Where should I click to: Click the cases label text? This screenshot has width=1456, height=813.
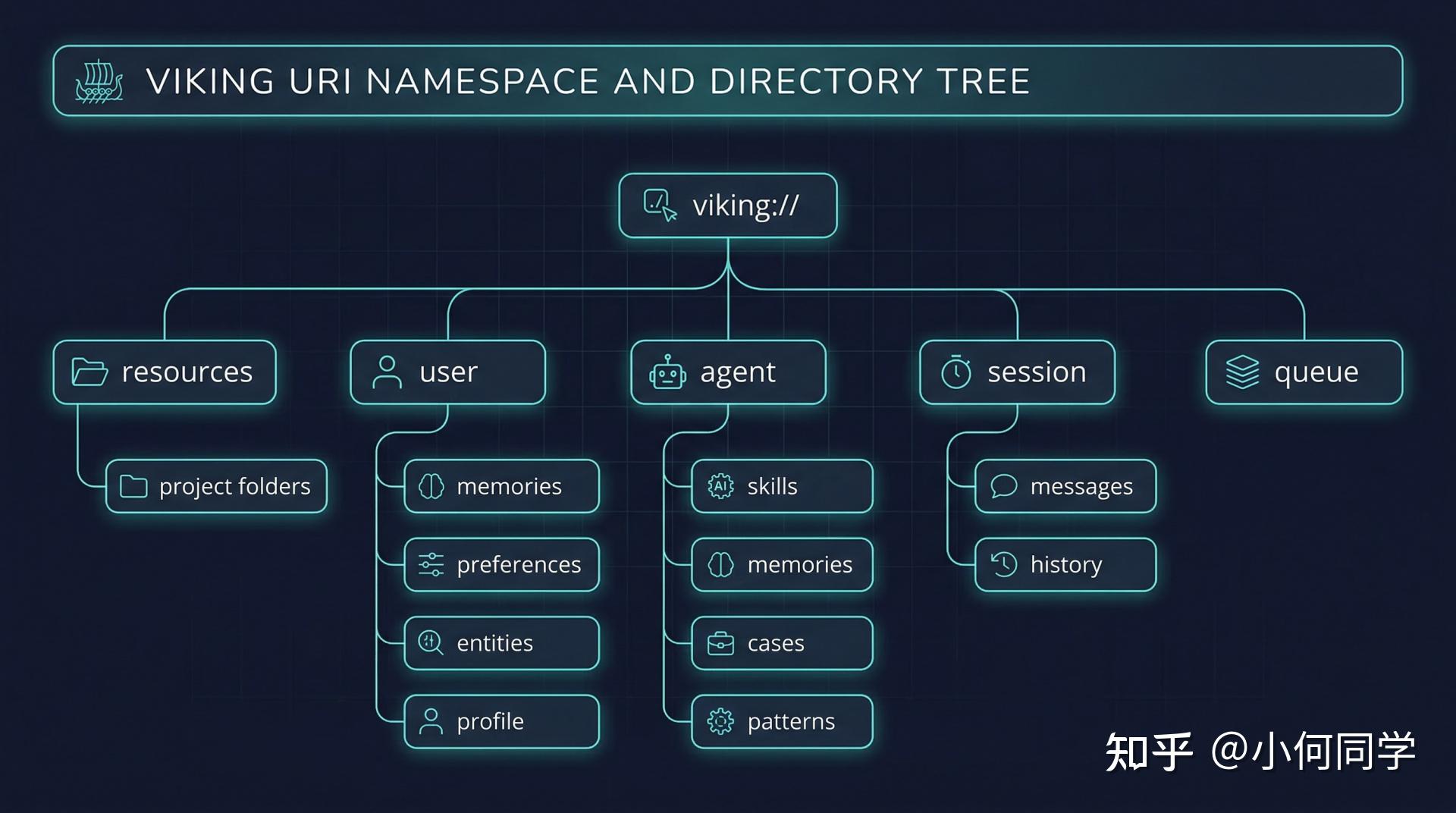(x=776, y=644)
